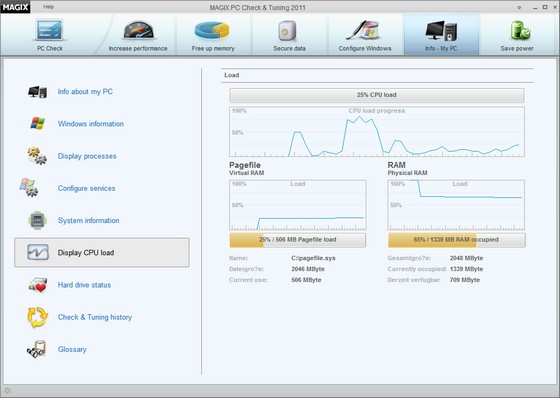This screenshot has width=560, height=398.
Task: Select the Display CPU load item
Action: [102, 253]
